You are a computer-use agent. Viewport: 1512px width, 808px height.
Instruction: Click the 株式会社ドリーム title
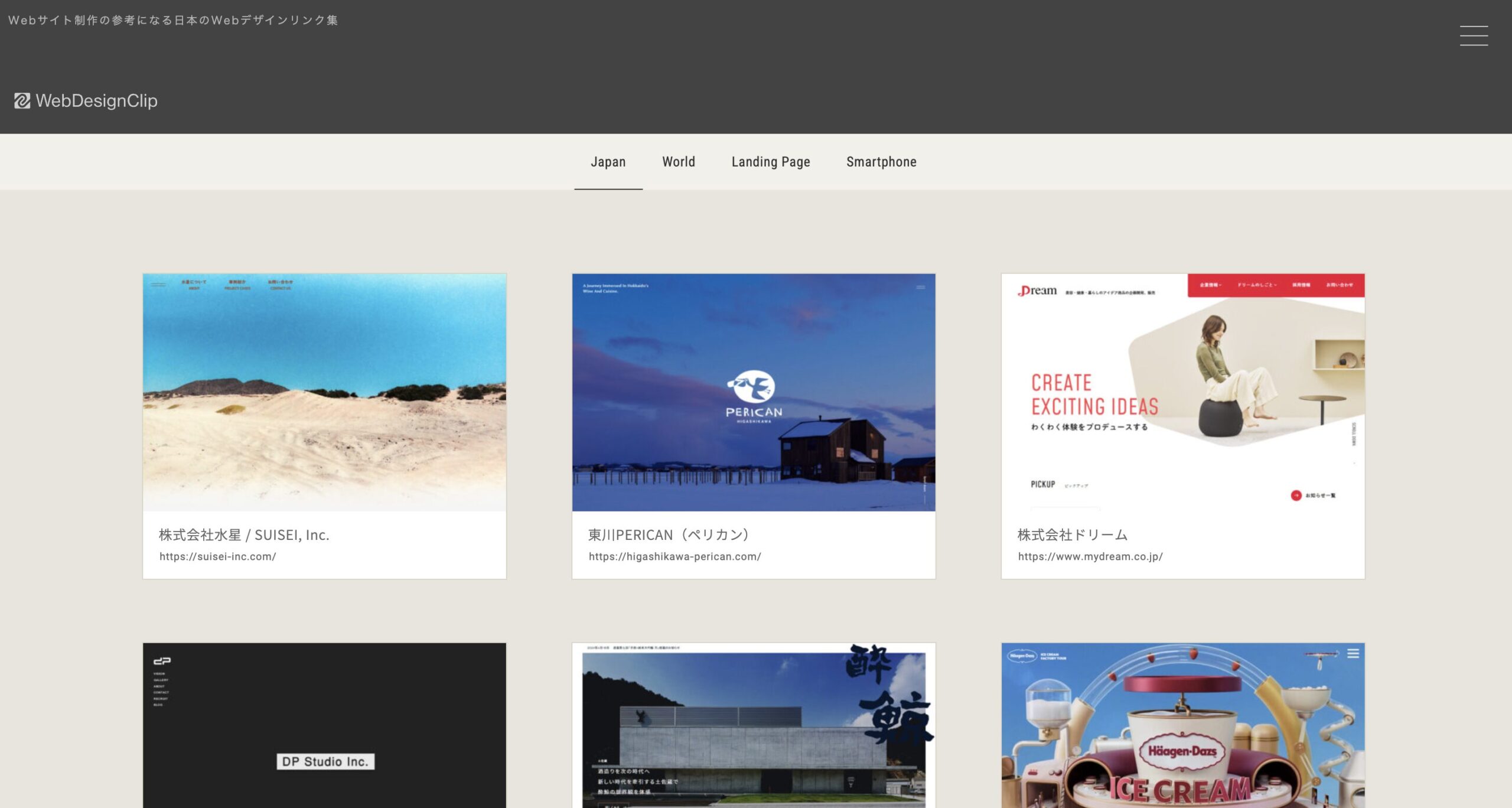1072,535
